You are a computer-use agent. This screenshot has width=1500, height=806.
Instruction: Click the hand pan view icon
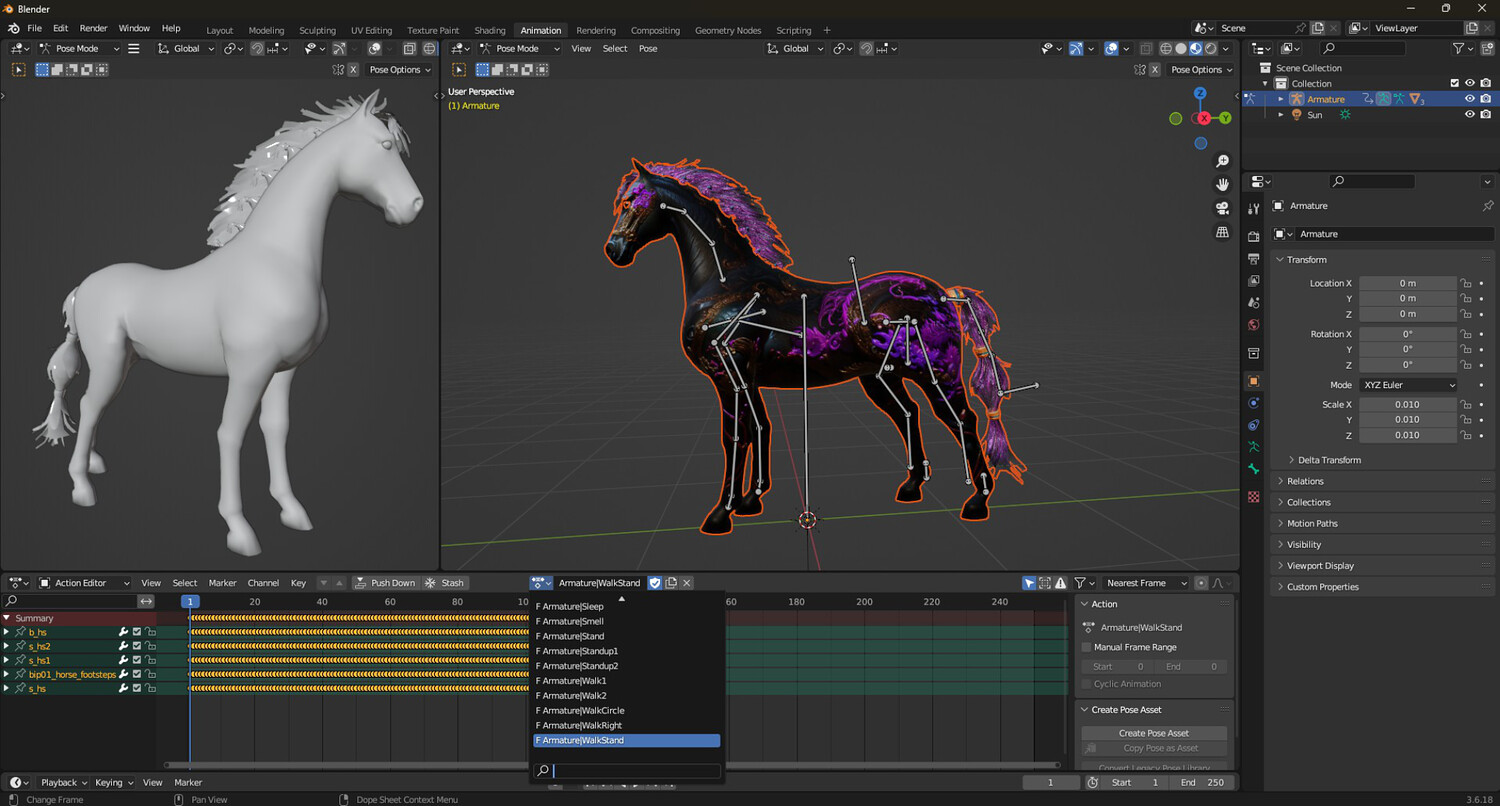coord(1222,184)
